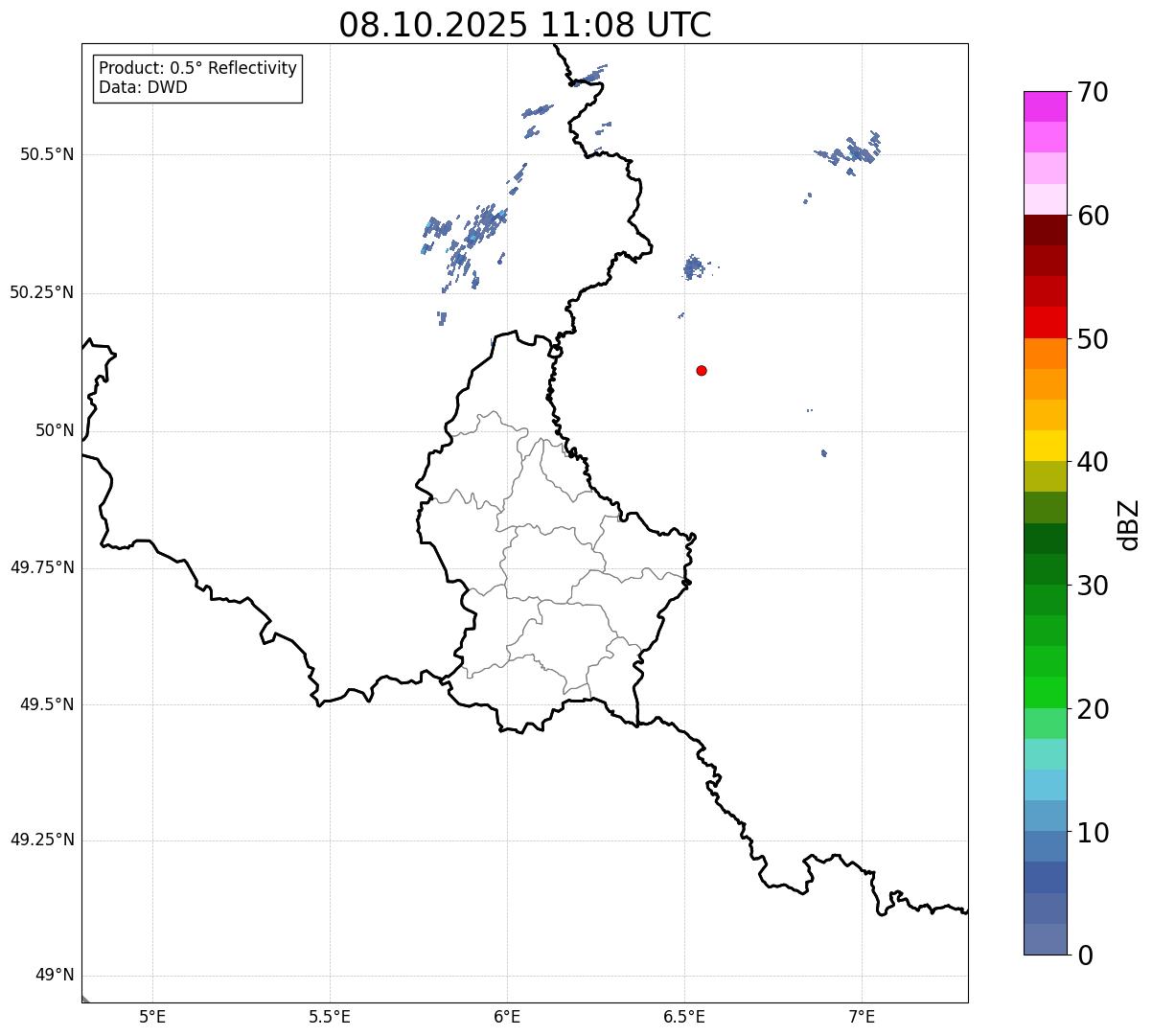This screenshot has width=1152, height=1036.
Task: Click the latitude label 49°N
Action: (x=55, y=976)
